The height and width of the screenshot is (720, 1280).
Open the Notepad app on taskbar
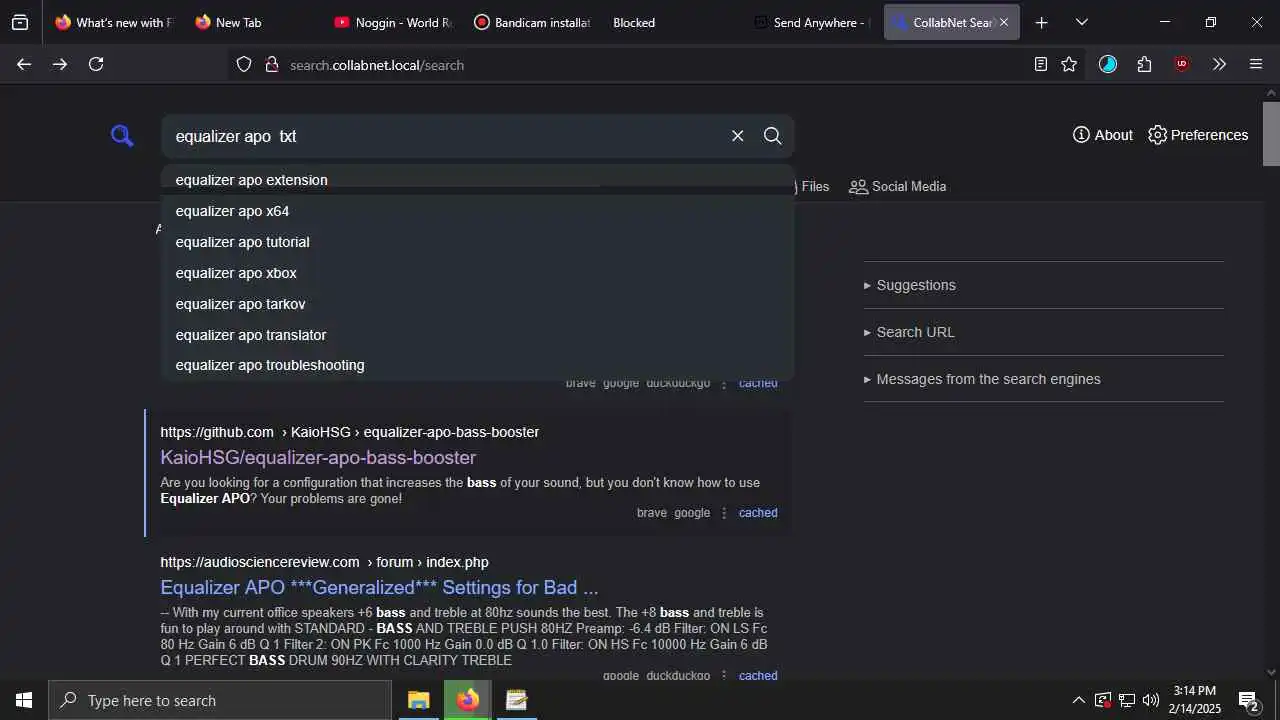[x=516, y=700]
